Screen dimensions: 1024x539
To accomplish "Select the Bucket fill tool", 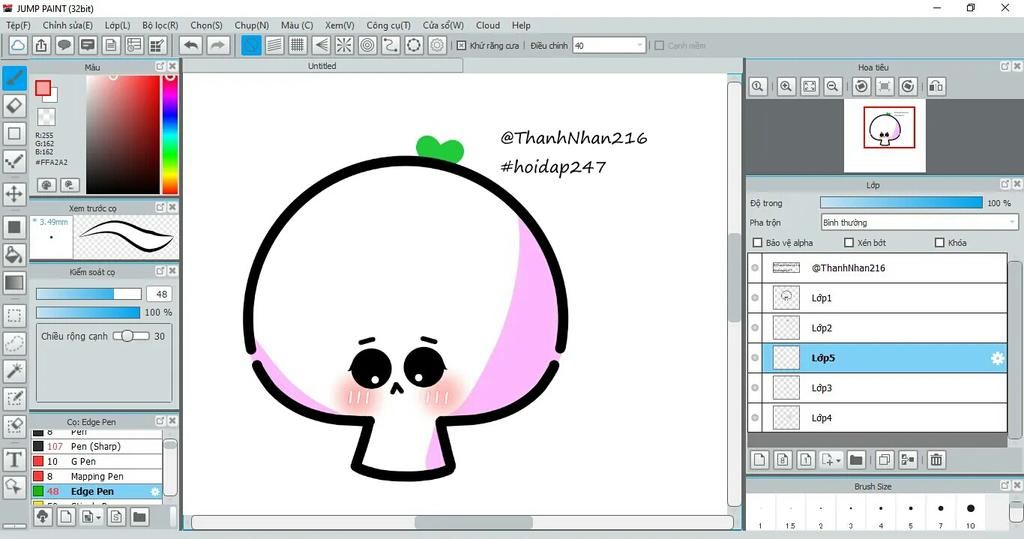I will coord(14,255).
